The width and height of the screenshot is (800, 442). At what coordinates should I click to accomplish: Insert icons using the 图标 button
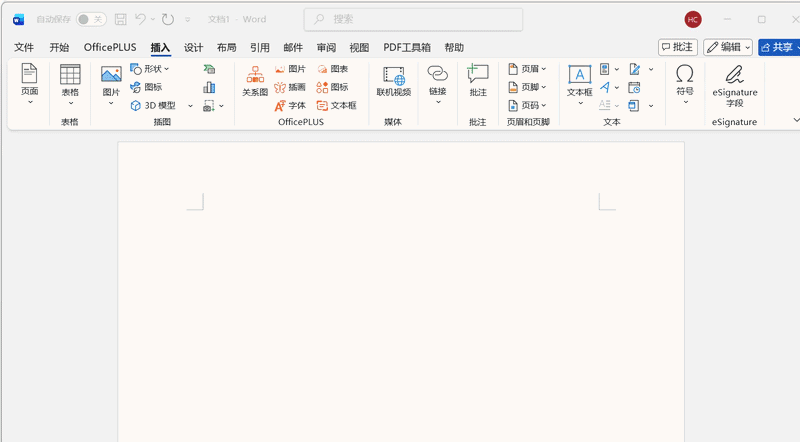(x=145, y=87)
